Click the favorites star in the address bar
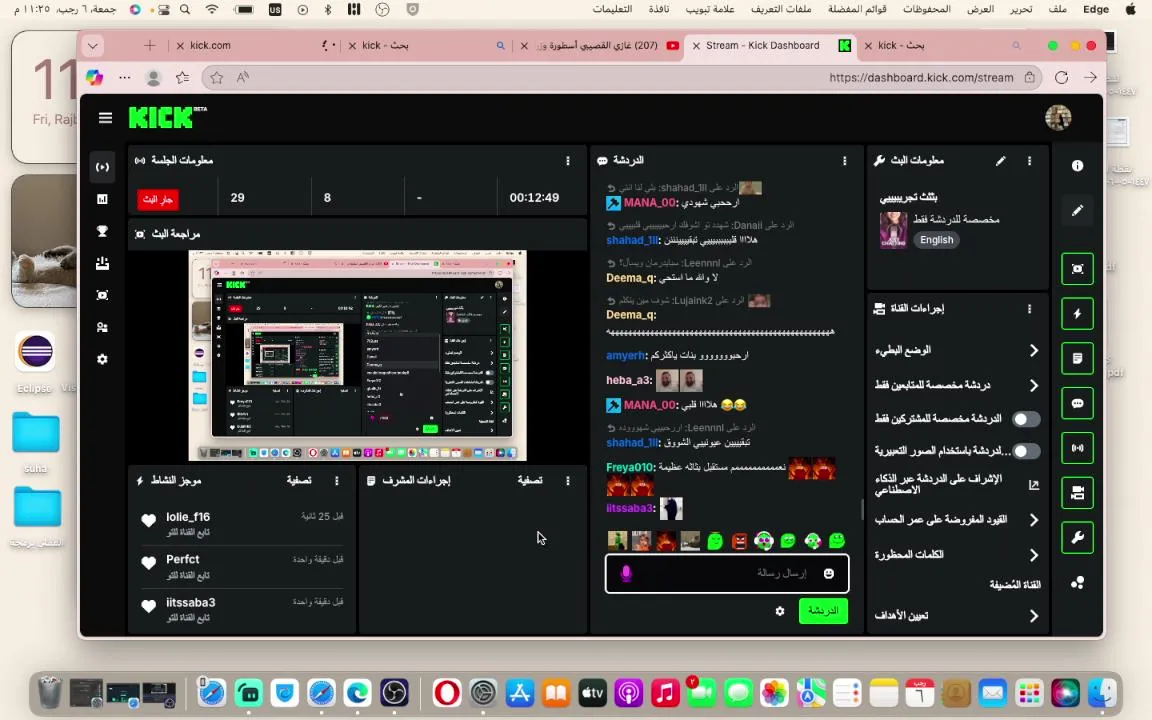Viewport: 1152px width, 720px height. [216, 77]
